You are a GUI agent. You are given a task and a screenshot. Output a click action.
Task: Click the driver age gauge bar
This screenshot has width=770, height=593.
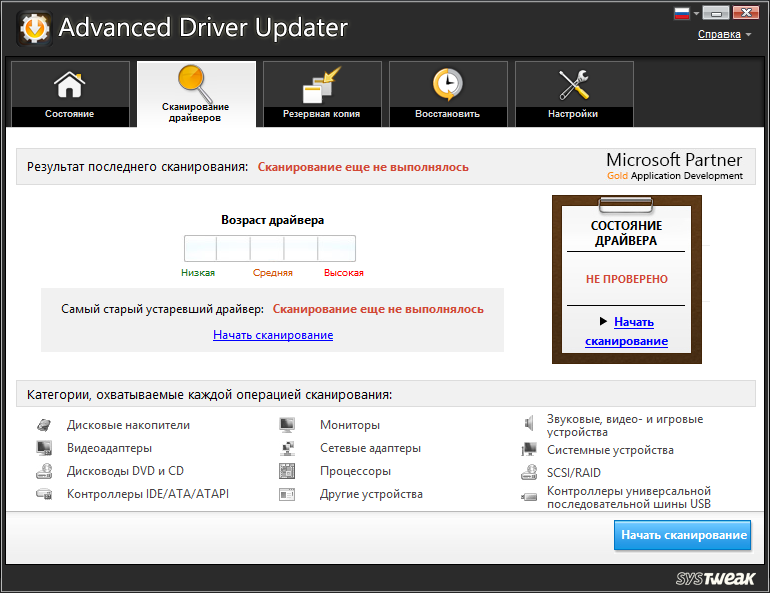tap(270, 248)
